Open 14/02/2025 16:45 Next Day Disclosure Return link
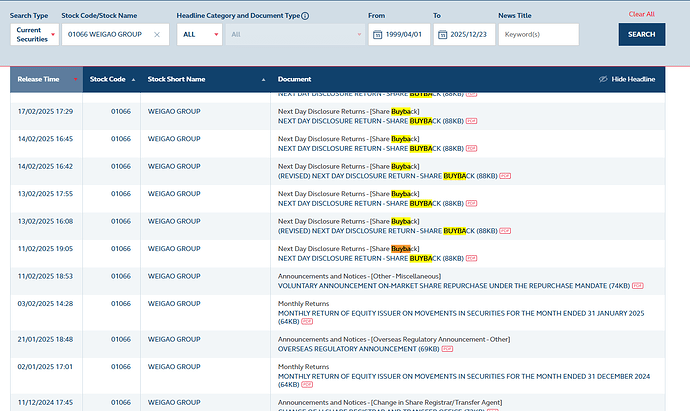 click(371, 149)
